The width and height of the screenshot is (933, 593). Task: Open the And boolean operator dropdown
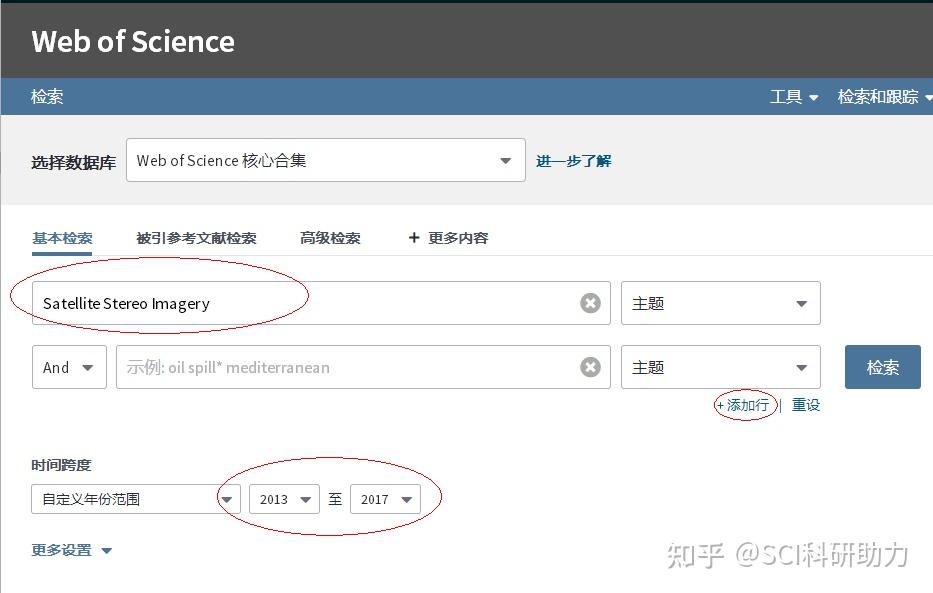pos(69,367)
